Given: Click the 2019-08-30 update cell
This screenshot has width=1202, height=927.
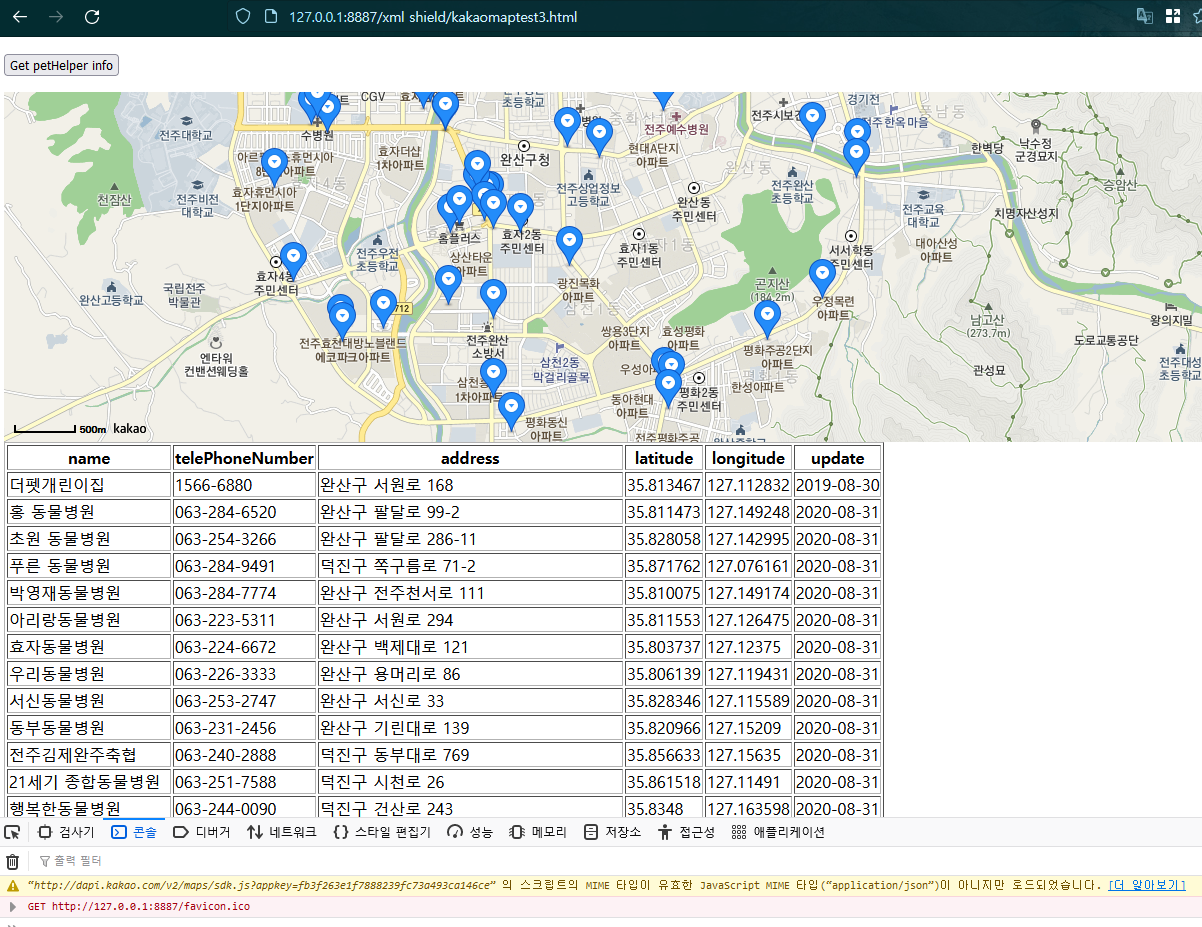Looking at the screenshot, I should pyautogui.click(x=837, y=485).
